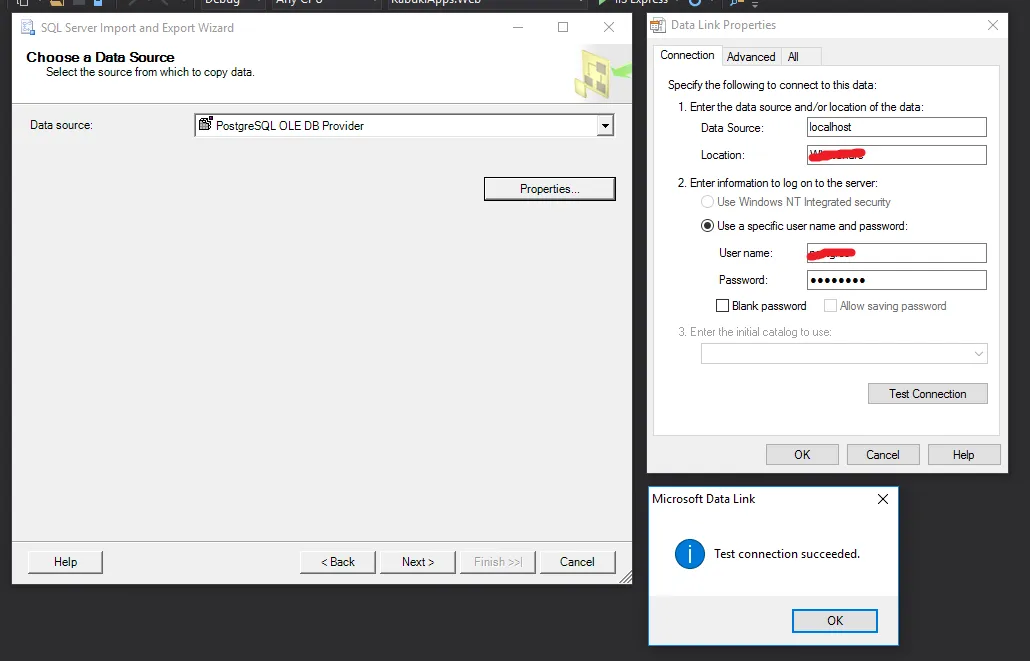1030x661 pixels.
Task: Cancel the Data Link Properties dialog
Action: click(883, 455)
